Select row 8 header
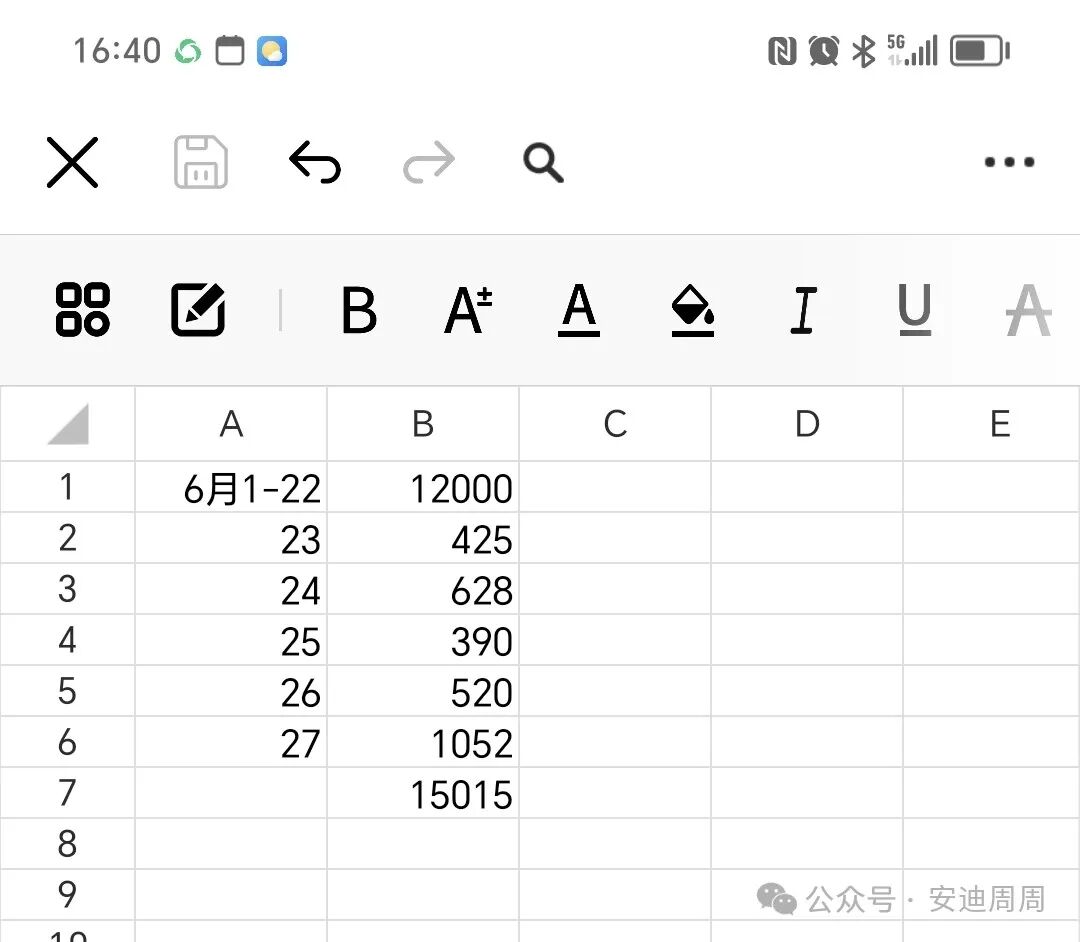Viewport: 1080px width, 942px height. tap(67, 844)
